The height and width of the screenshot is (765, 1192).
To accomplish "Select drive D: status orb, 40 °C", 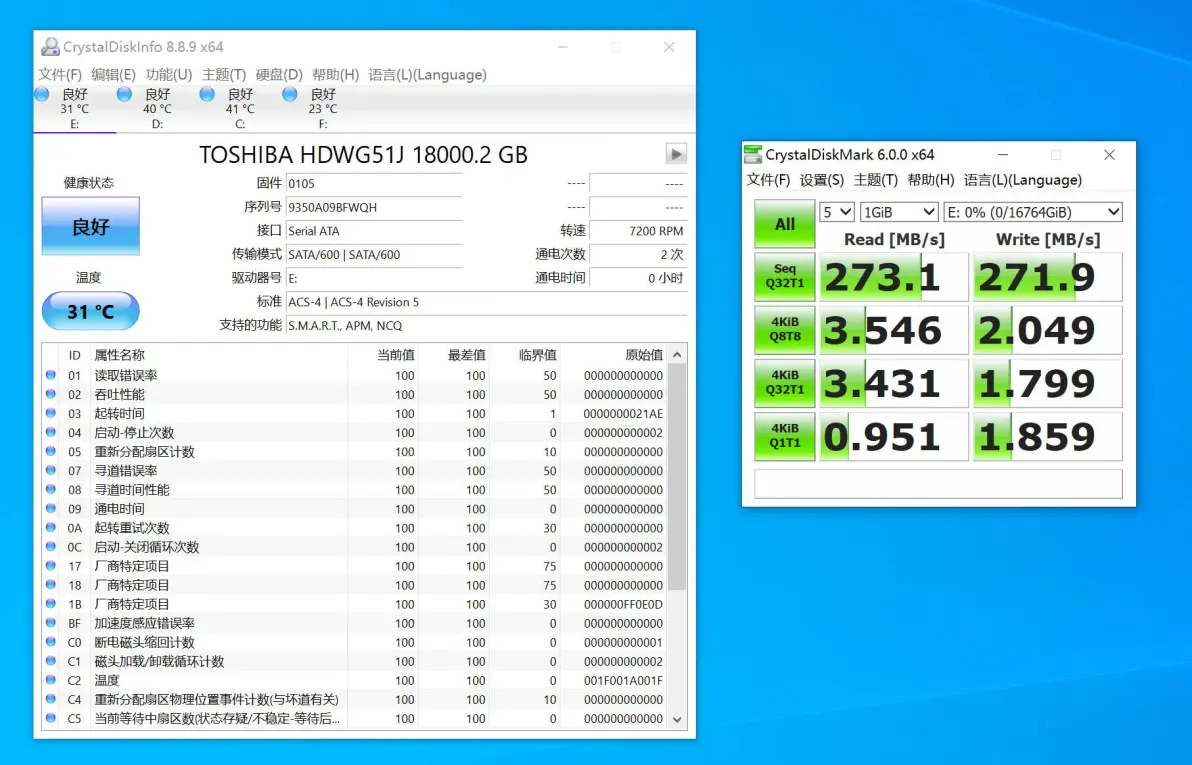I will tap(125, 94).
